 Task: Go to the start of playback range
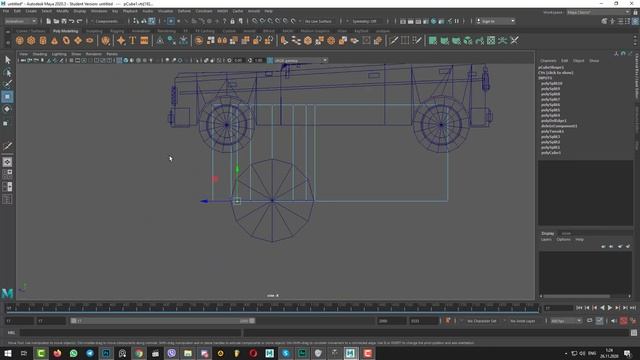(579, 308)
